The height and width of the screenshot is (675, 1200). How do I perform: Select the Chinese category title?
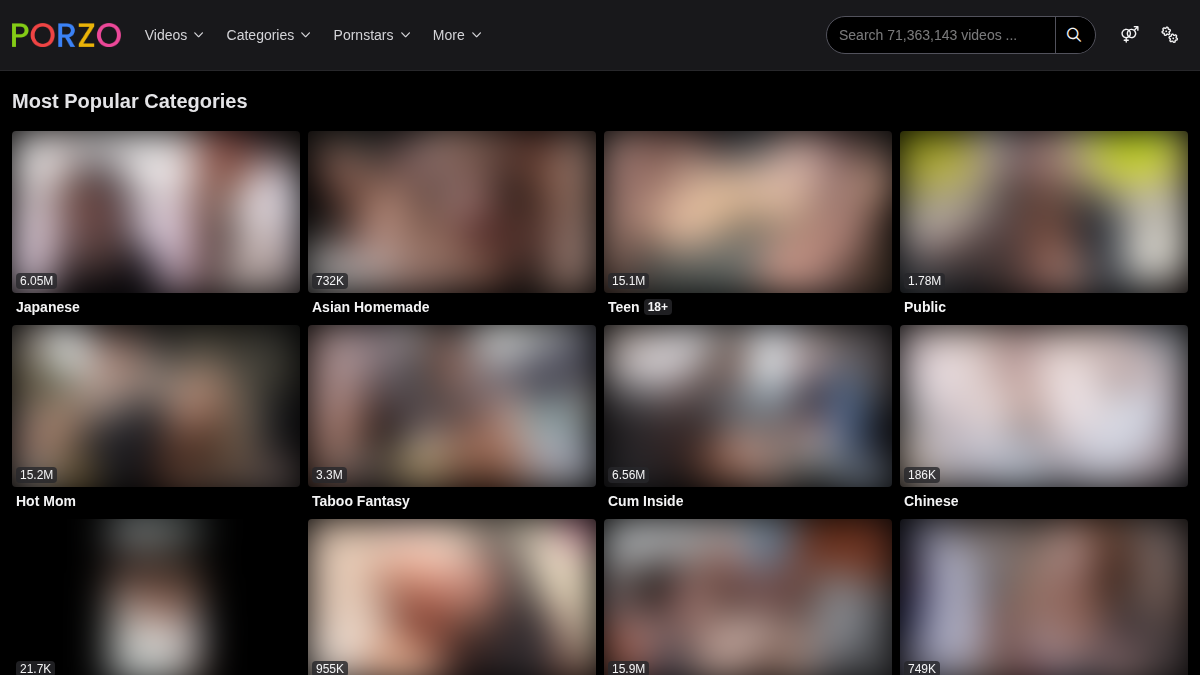coord(931,501)
